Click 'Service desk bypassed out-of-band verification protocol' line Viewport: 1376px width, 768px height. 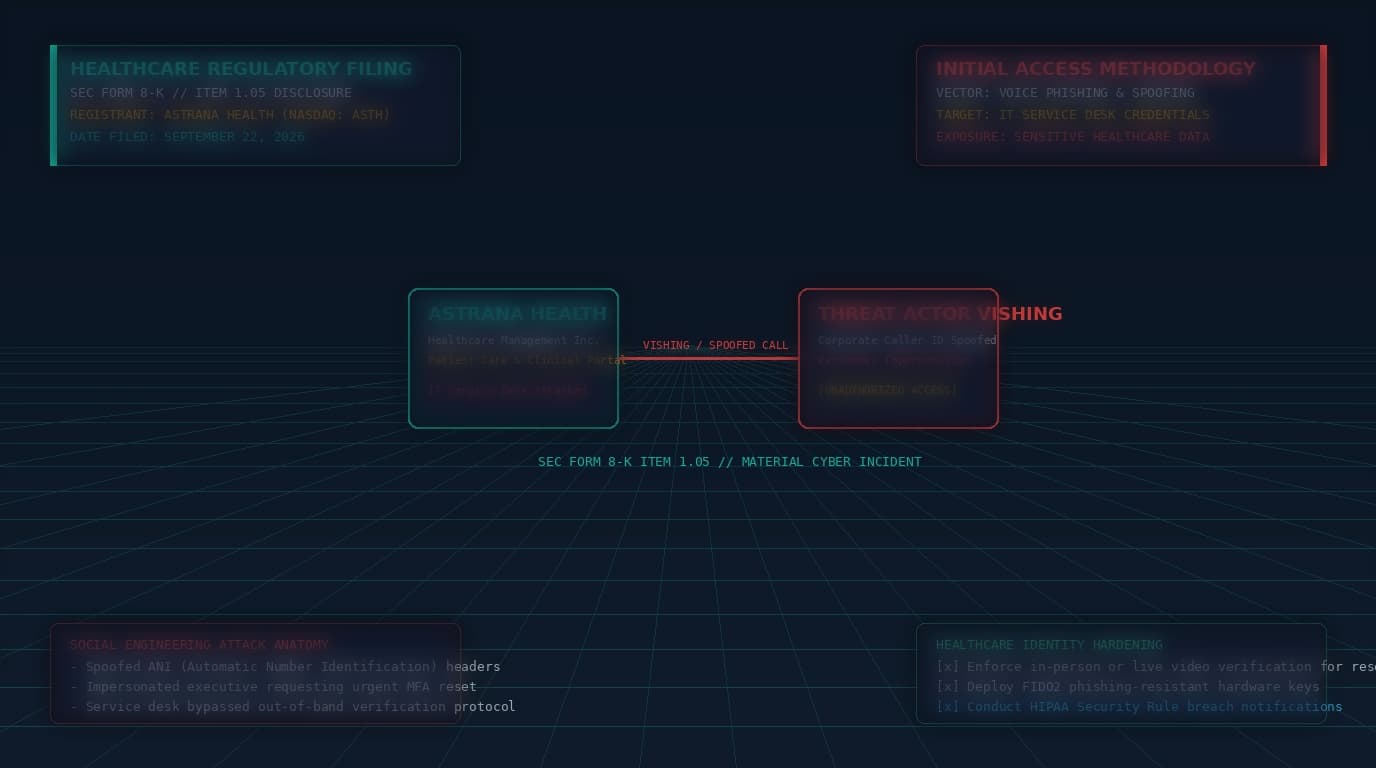[x=293, y=707]
